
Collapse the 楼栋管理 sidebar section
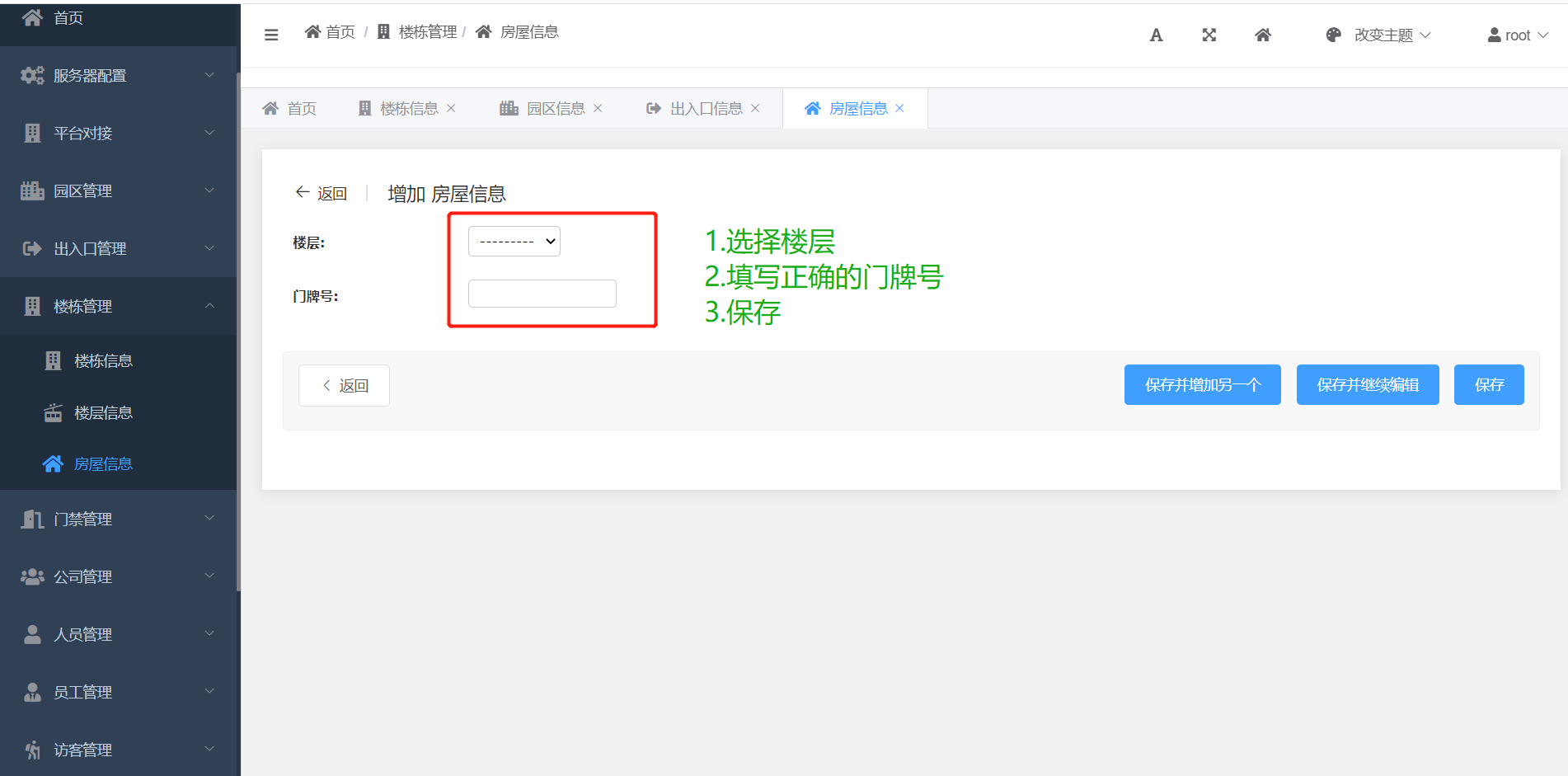(118, 306)
